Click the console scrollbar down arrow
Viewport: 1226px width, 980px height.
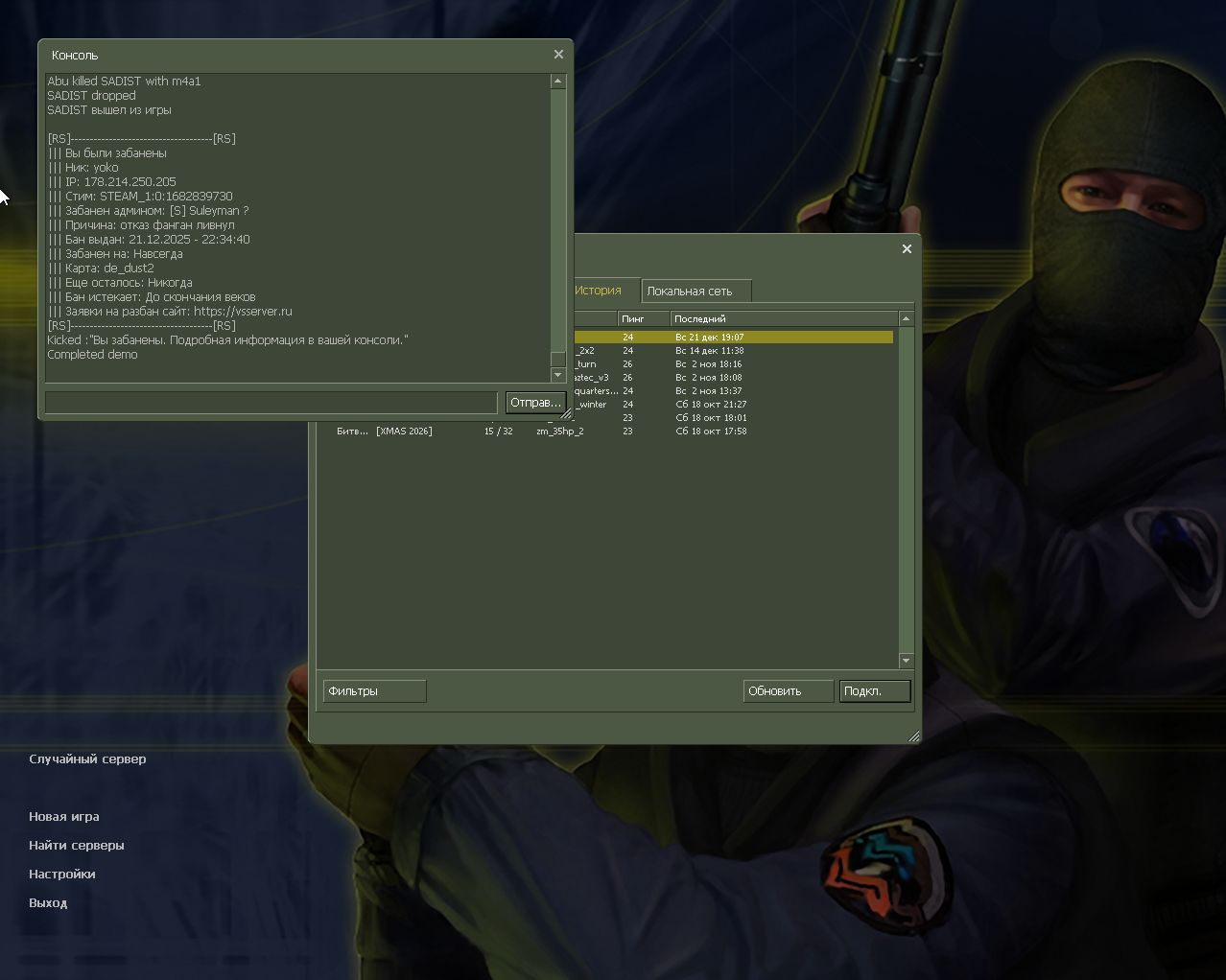point(558,375)
